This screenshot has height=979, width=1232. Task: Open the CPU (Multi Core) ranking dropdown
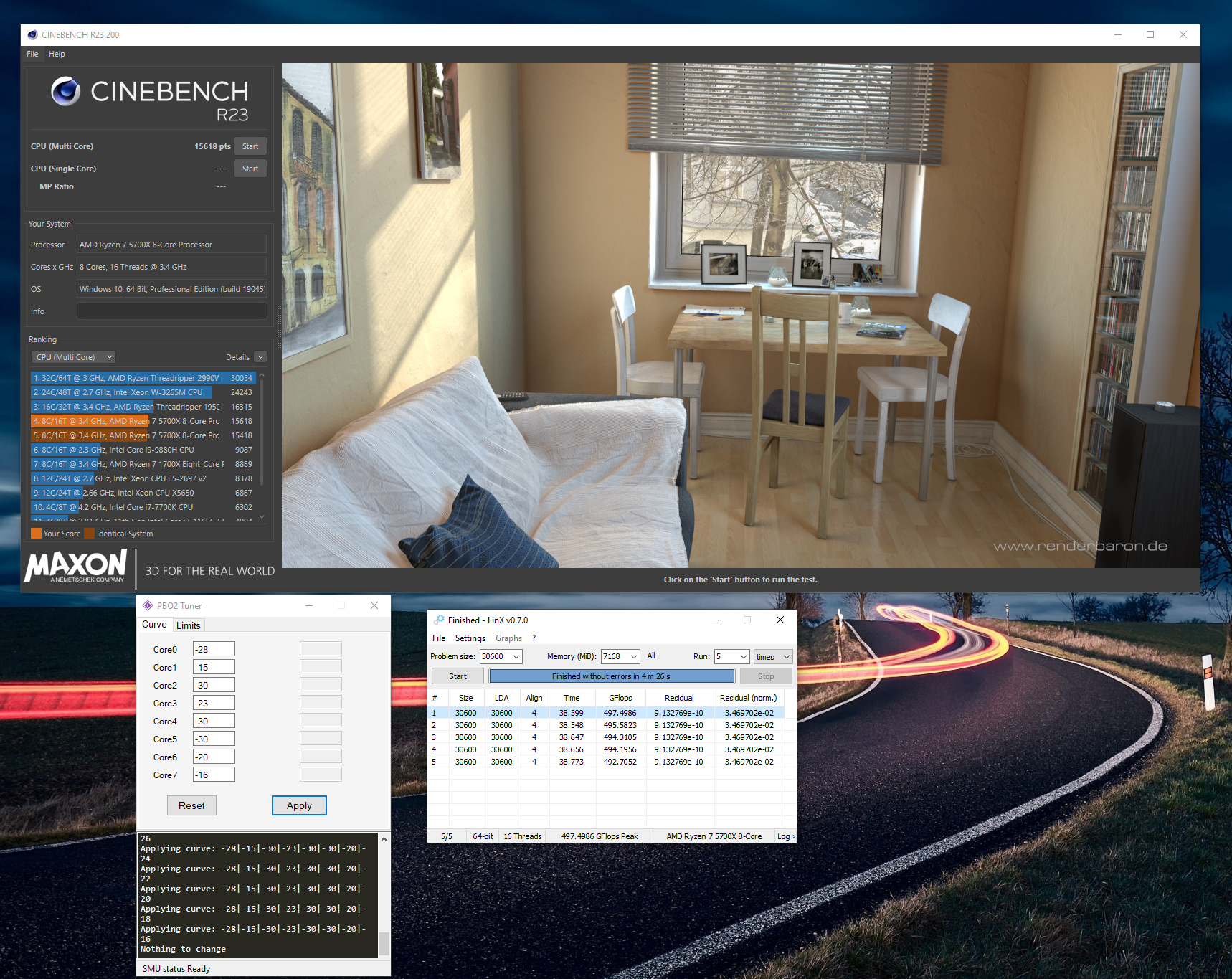(x=73, y=357)
